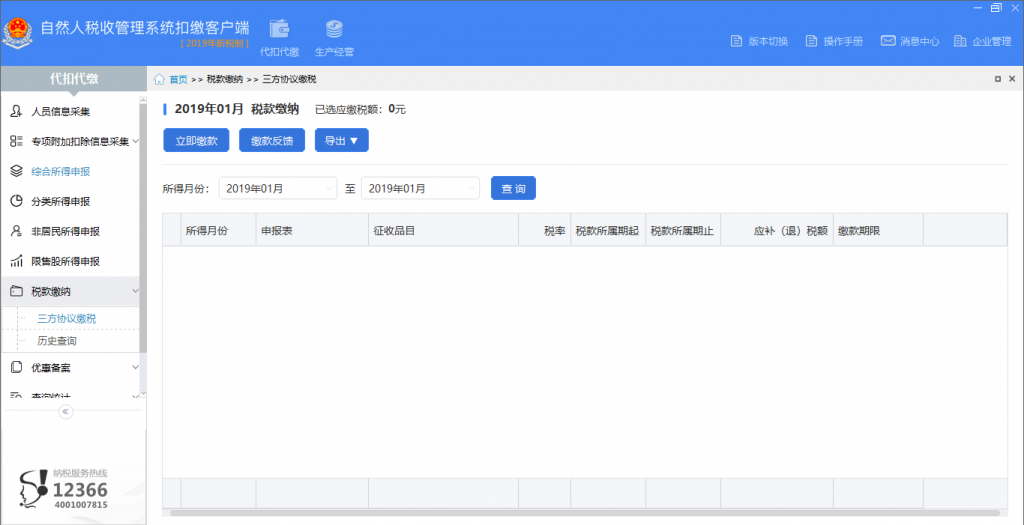Open the 代扣代缴 wallet icon in header
Screen dimensions: 1024x525
(280, 29)
